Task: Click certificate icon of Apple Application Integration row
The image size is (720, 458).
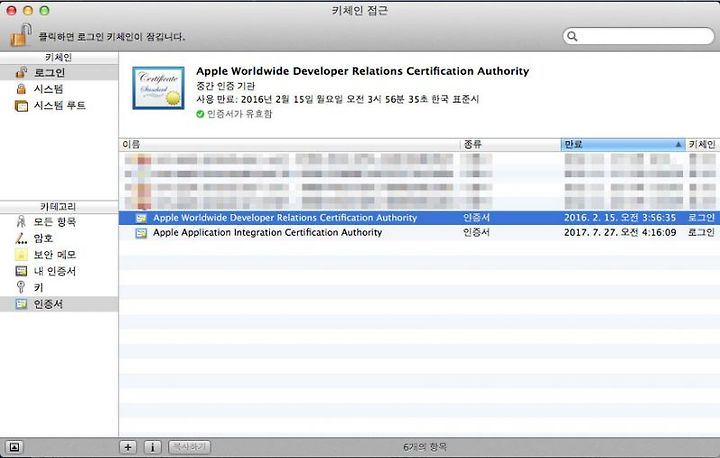Action: (141, 233)
